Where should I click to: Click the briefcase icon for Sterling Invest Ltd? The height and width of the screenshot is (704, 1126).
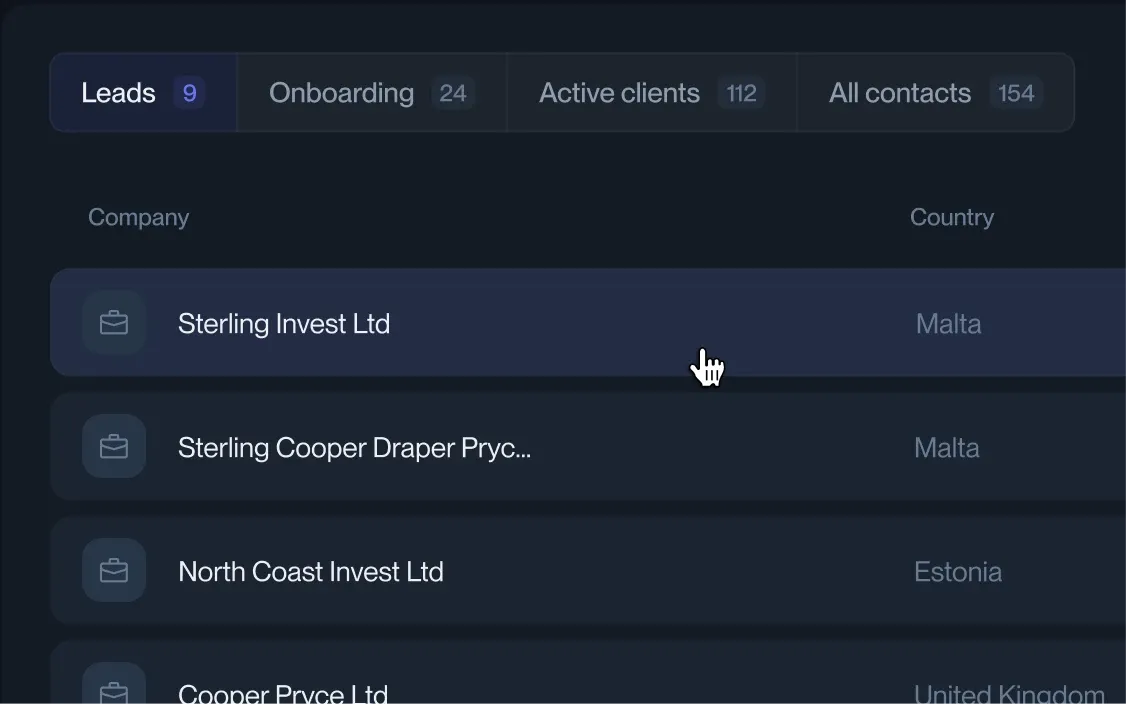[113, 322]
